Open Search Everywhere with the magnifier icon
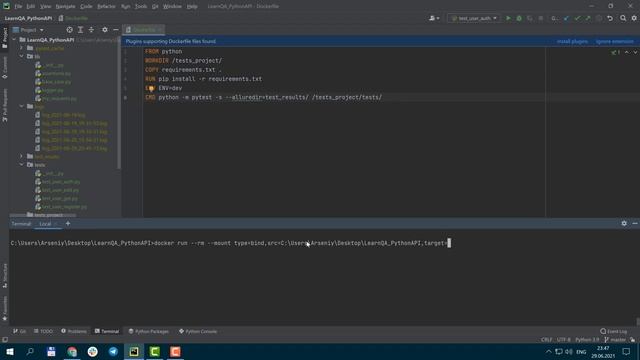This screenshot has height=360, width=640. (x=623, y=18)
